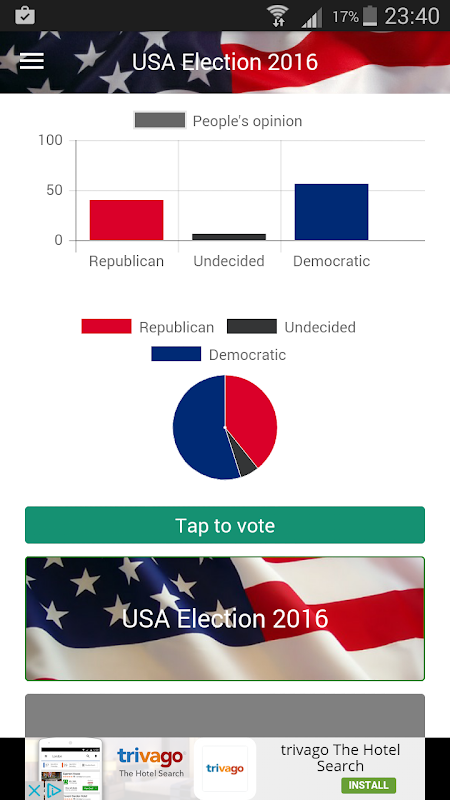Close the ad using X icon
The height and width of the screenshot is (800, 450).
coord(34,791)
